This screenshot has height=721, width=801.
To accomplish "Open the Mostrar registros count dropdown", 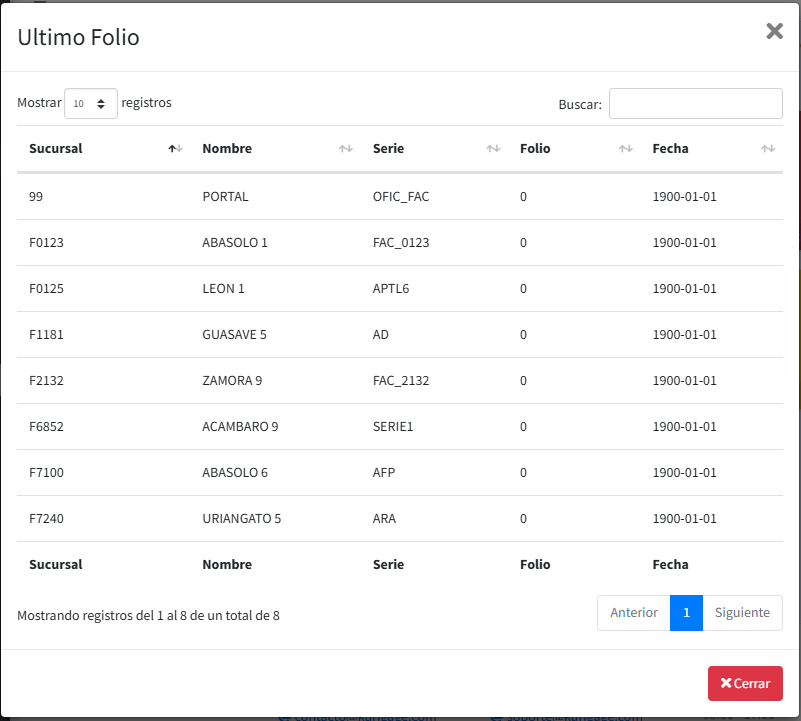I will pos(90,103).
